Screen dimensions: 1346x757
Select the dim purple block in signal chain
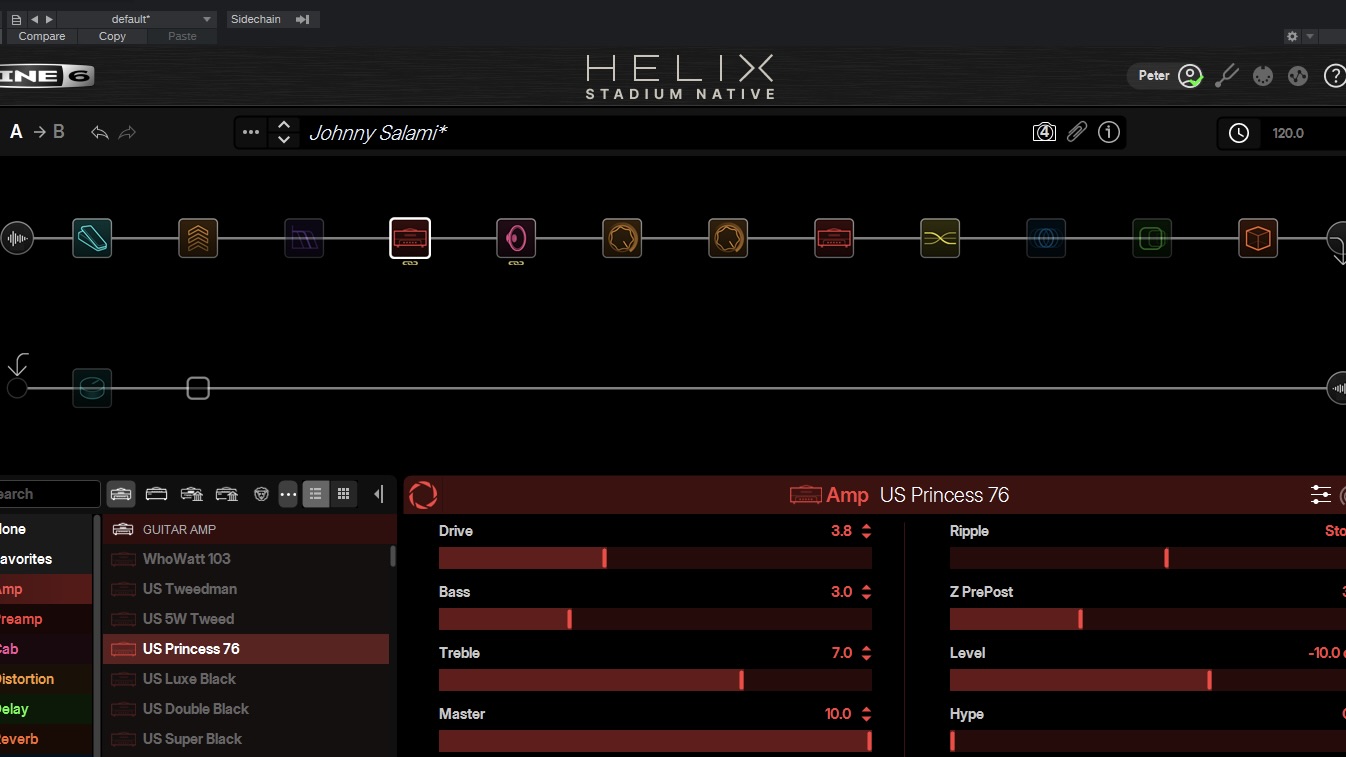(304, 238)
